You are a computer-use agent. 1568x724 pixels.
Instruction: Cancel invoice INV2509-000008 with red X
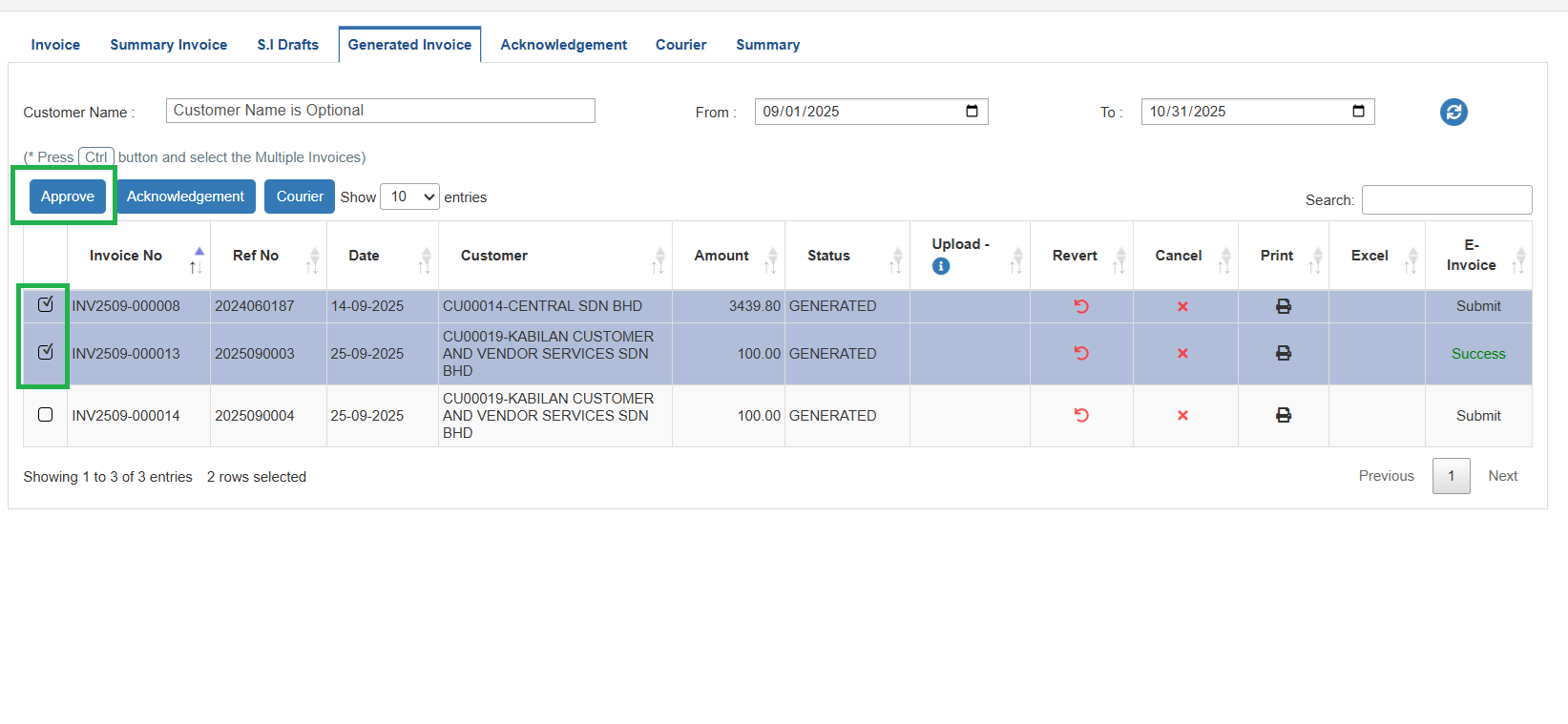pyautogui.click(x=1182, y=306)
